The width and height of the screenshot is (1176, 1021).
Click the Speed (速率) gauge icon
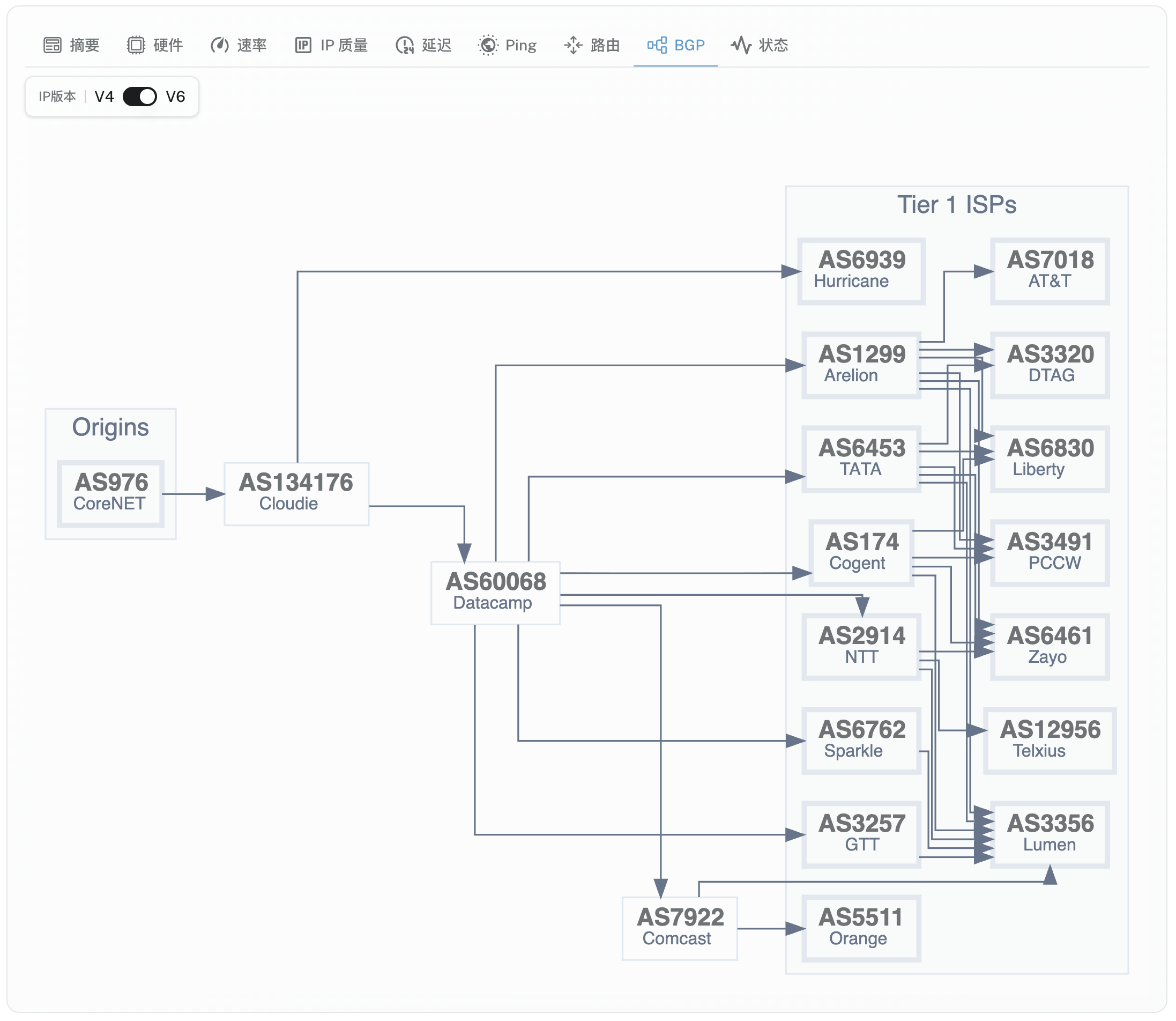click(219, 45)
